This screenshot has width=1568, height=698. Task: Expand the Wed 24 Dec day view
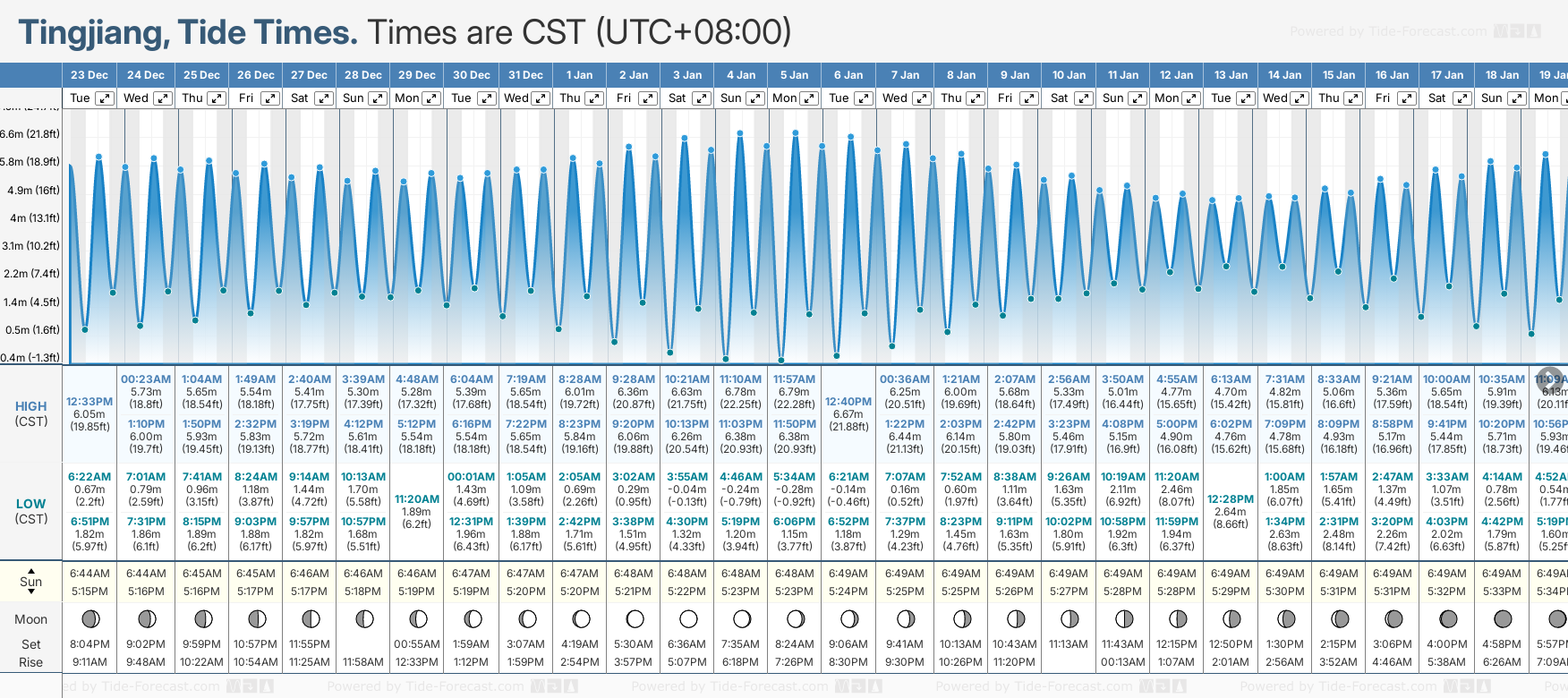tap(162, 98)
